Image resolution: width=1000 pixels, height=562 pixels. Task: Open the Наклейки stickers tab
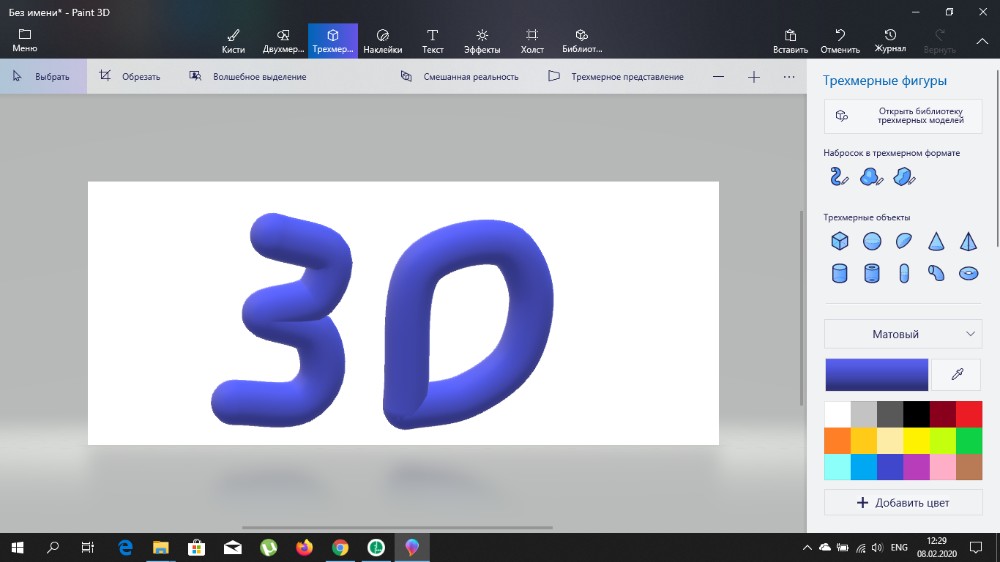[x=383, y=41]
